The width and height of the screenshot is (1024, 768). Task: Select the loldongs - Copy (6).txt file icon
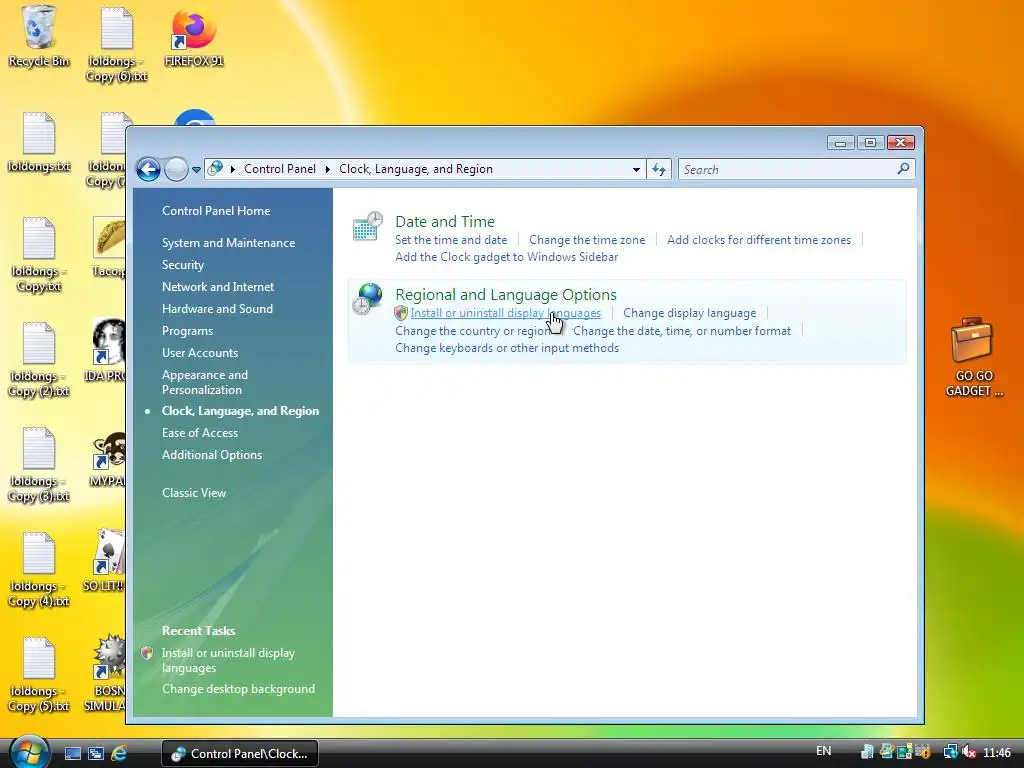[116, 43]
